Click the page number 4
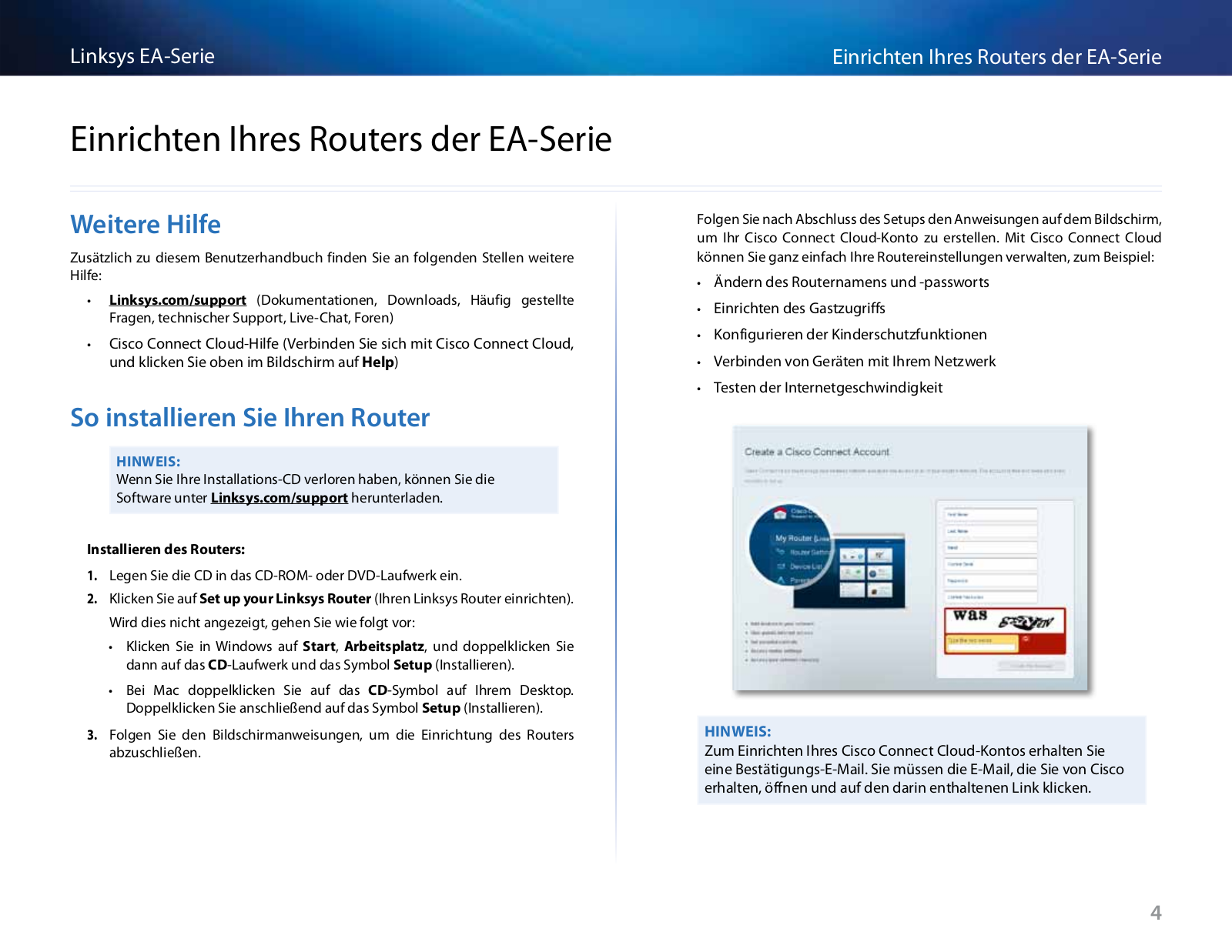 click(1156, 913)
